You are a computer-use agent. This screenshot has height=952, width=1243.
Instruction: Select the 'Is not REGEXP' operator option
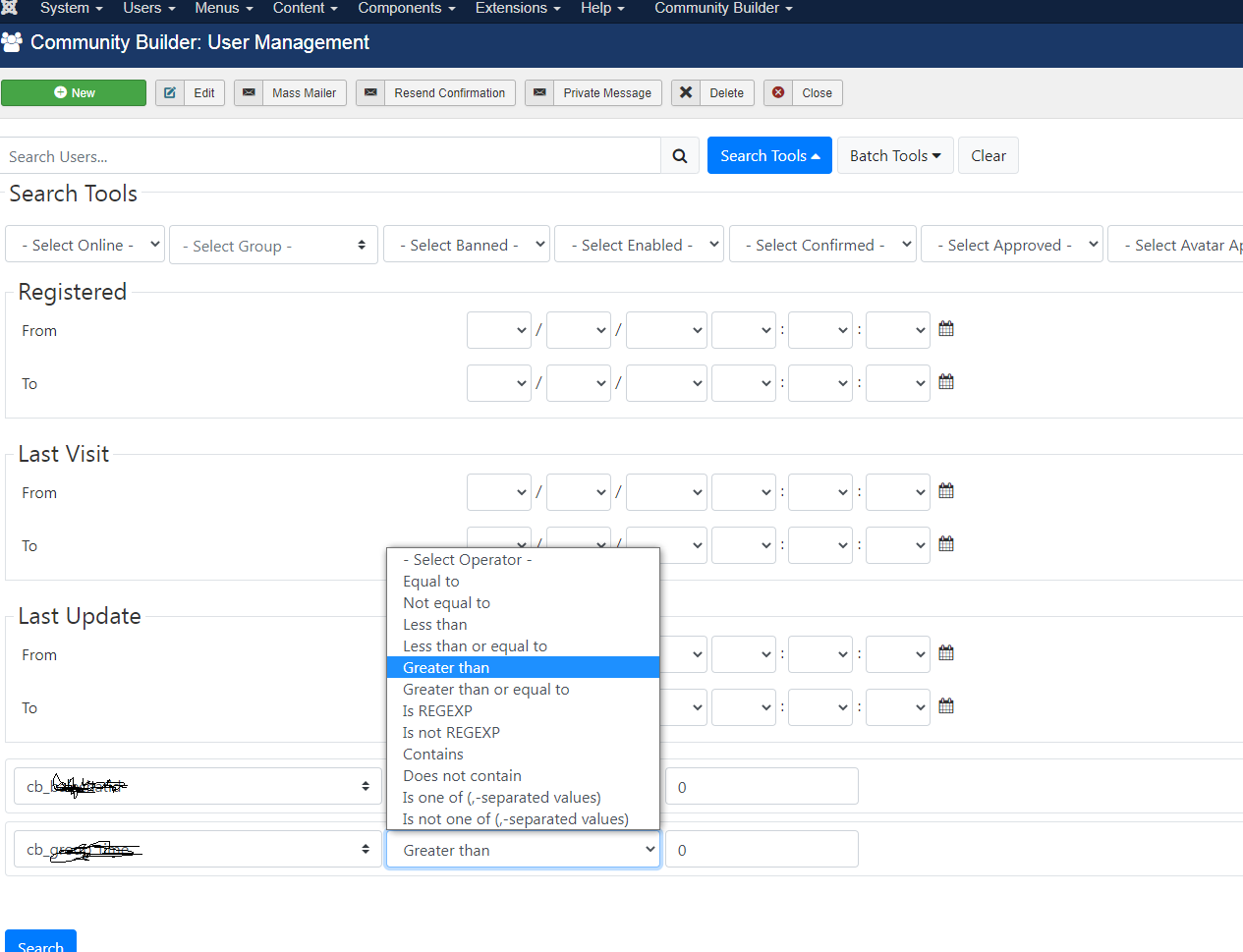pos(523,733)
